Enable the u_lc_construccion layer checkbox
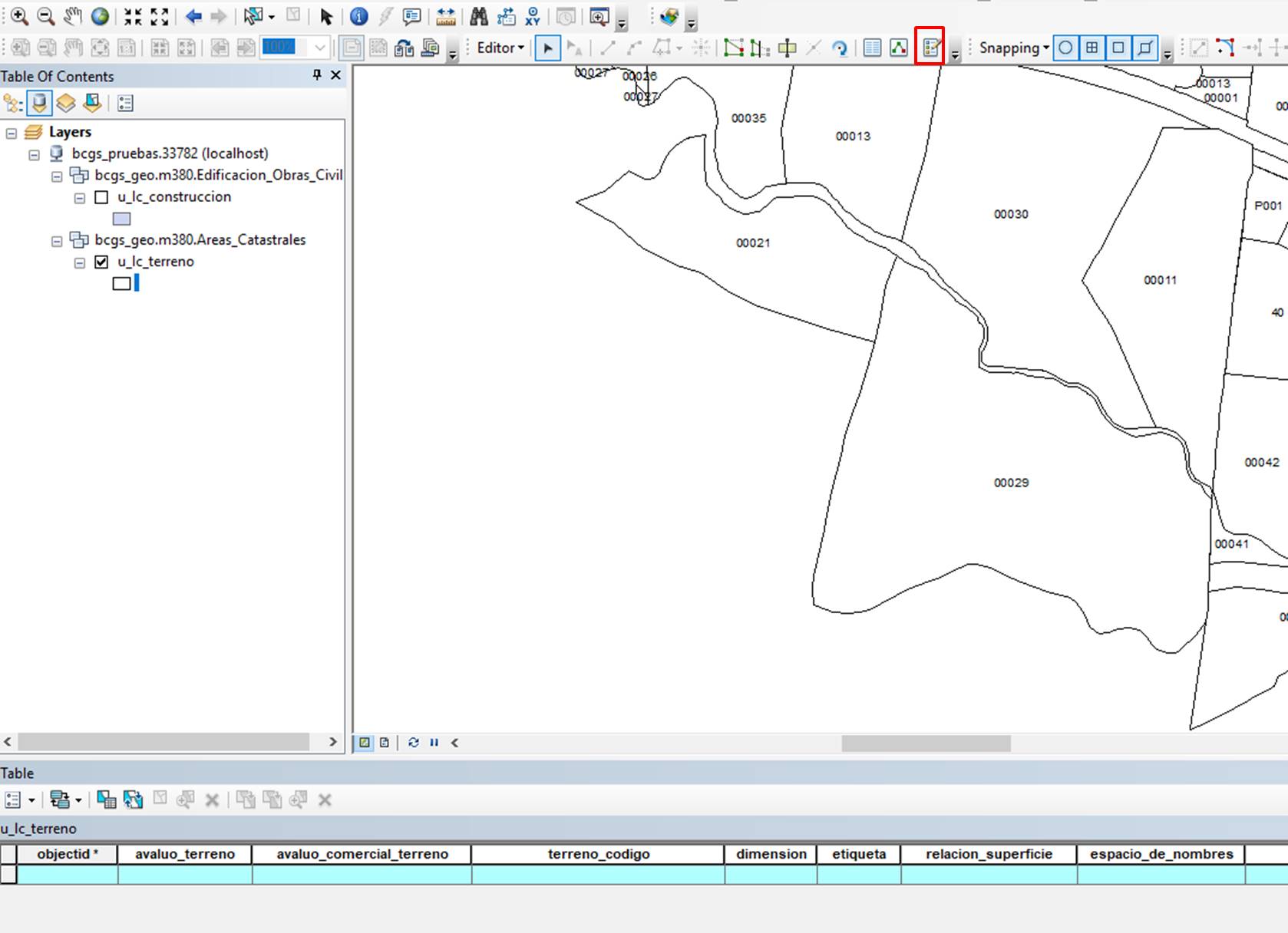The width and height of the screenshot is (1288, 933). click(101, 197)
